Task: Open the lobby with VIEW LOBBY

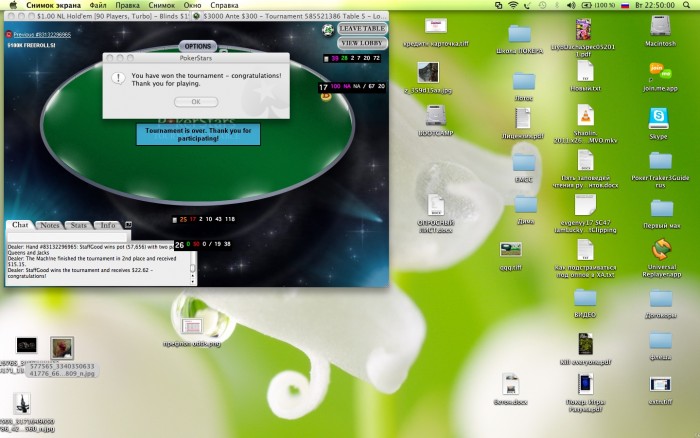Action: coord(362,43)
